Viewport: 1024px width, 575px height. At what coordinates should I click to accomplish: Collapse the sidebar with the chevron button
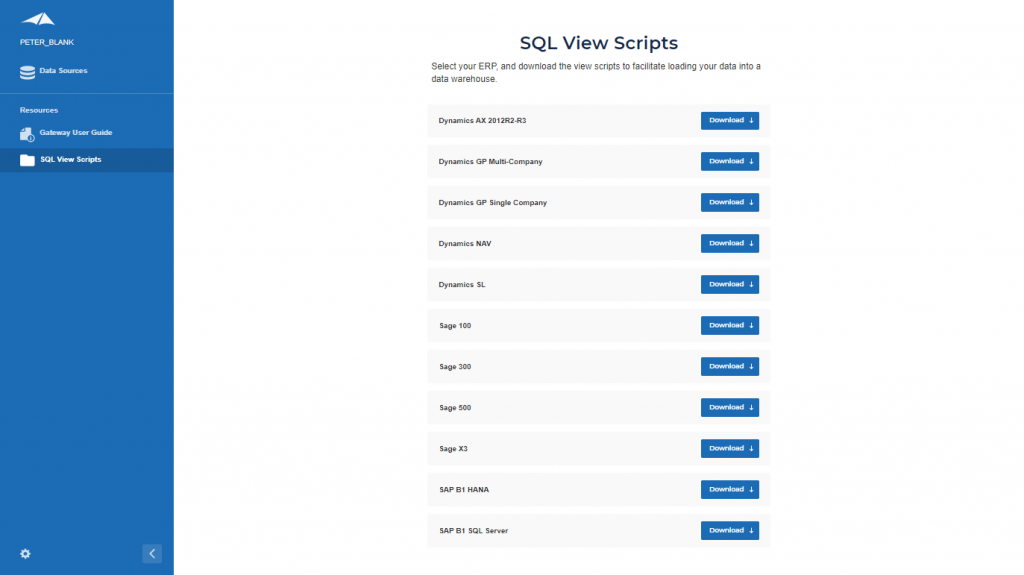click(x=152, y=553)
